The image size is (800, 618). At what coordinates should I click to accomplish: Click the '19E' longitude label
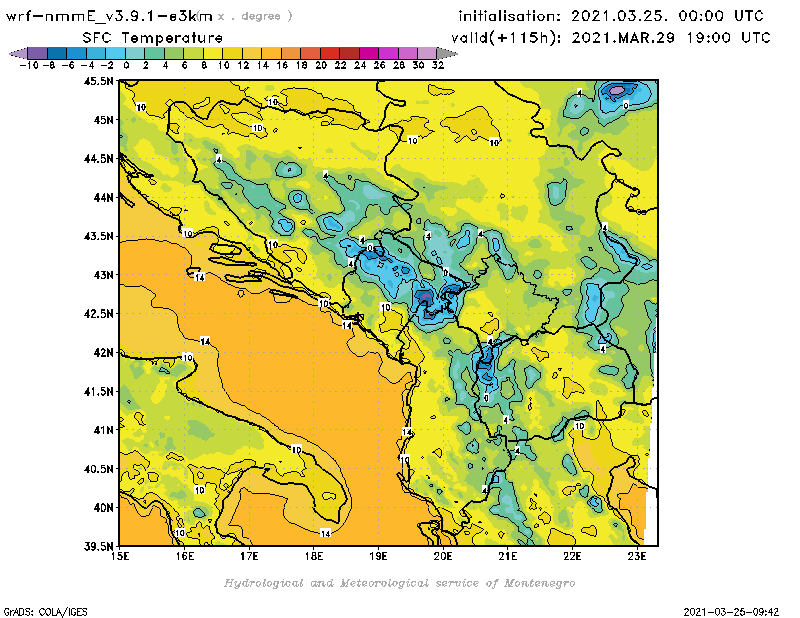(x=379, y=556)
